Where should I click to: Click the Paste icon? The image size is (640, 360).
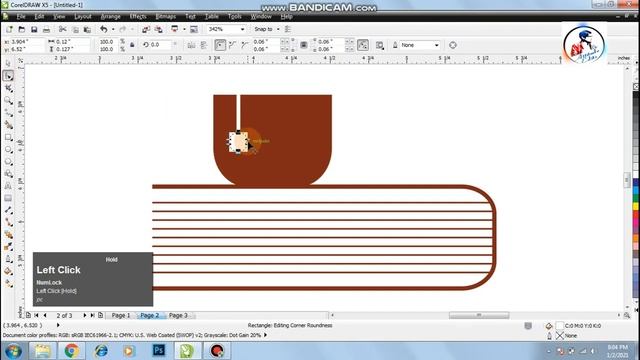click(87, 29)
